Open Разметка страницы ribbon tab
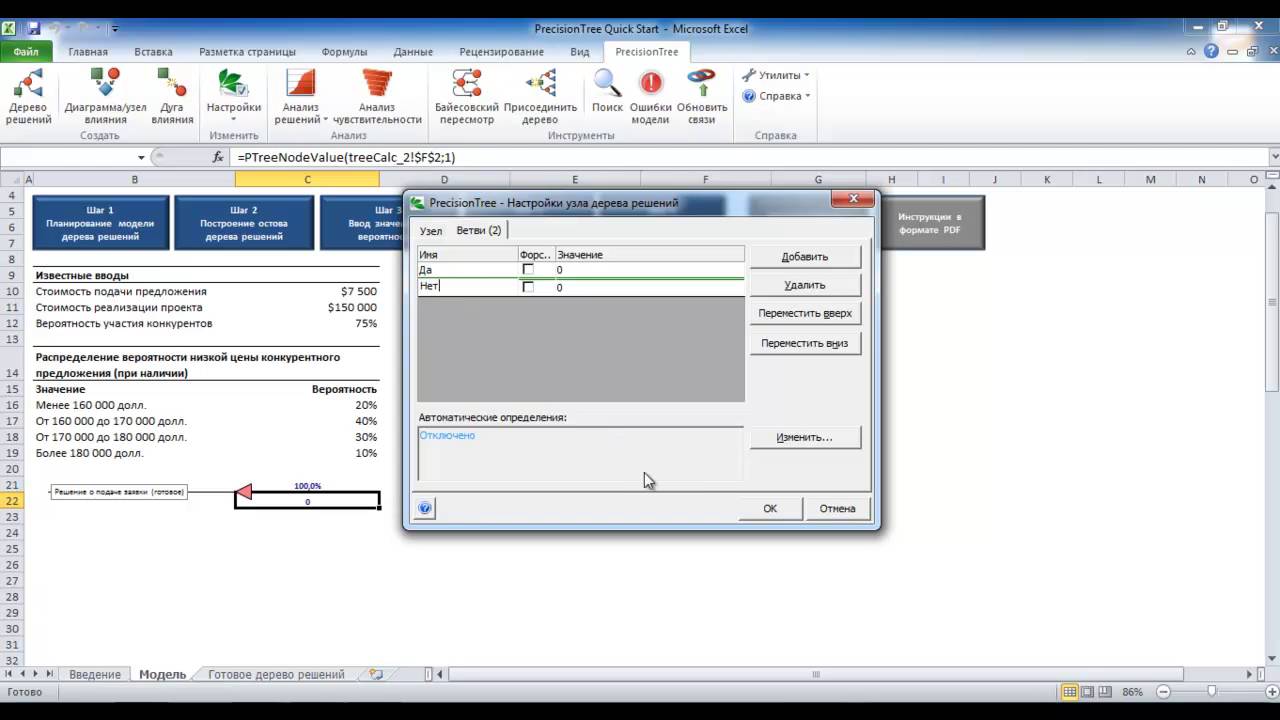The height and width of the screenshot is (720, 1280). (x=247, y=52)
